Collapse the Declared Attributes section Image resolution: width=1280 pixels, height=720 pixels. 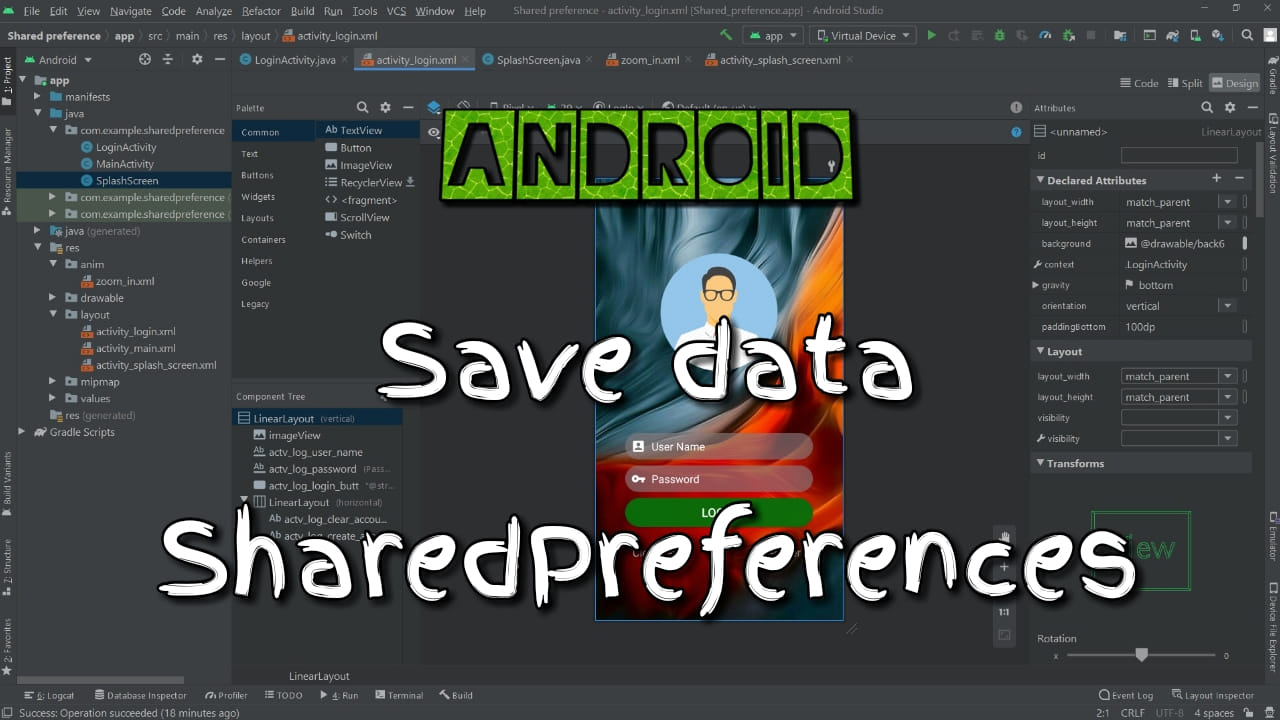[x=1039, y=180]
